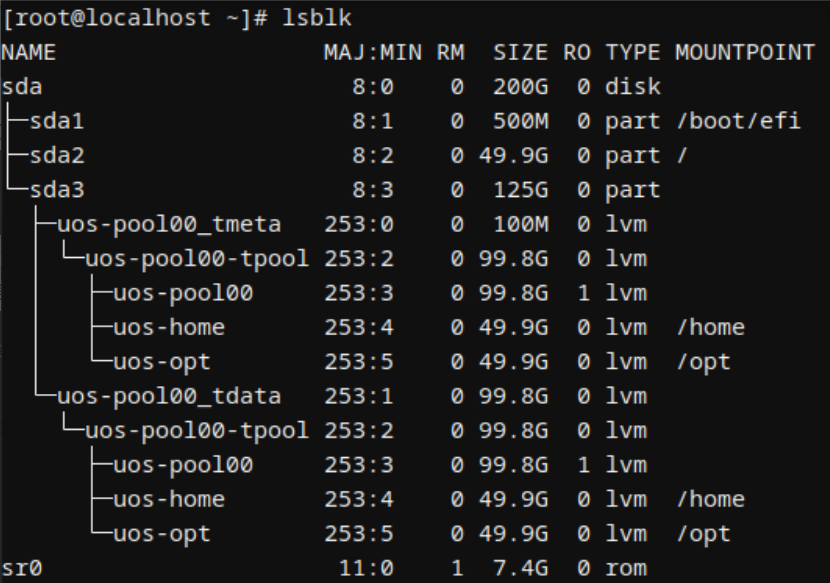Click the TYPE column header

pos(633,52)
